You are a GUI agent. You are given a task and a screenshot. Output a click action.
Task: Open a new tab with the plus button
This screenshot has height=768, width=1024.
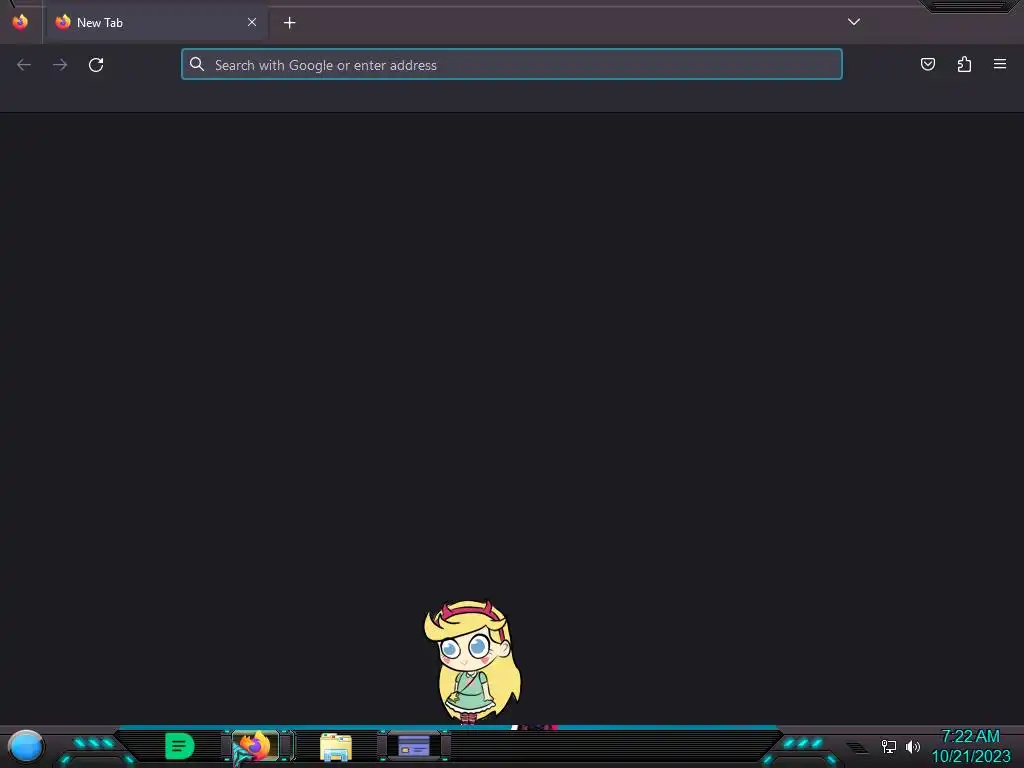point(289,23)
